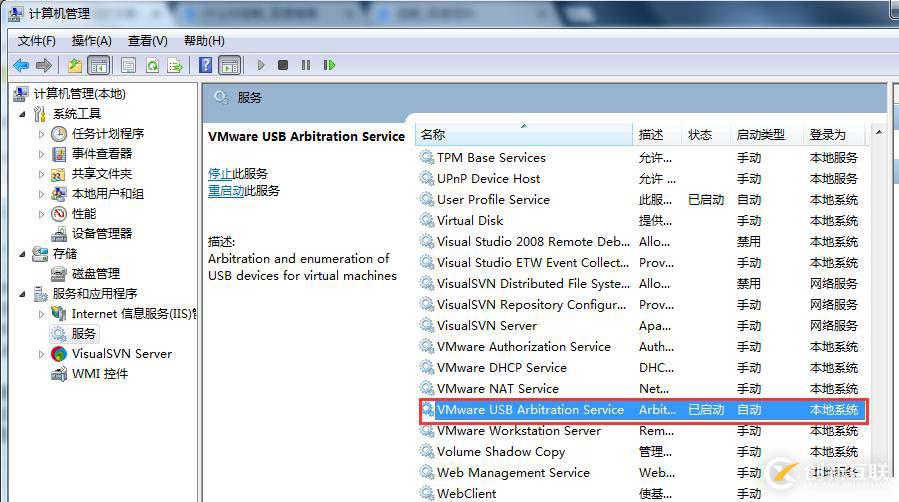Collapse the 服务和应用程序 node
The height and width of the screenshot is (502, 899).
pos(22,294)
